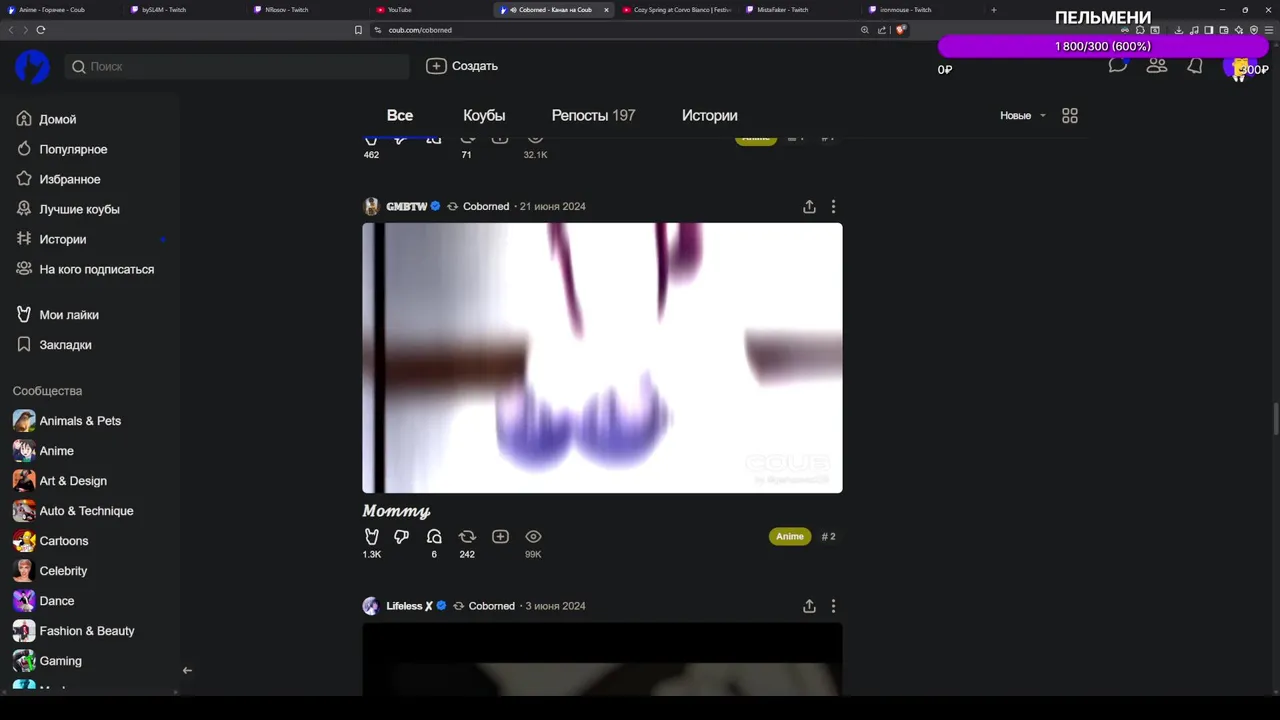Screen dimensions: 1280x720
Task: Bookmark this page in the address bar
Action: tap(358, 30)
